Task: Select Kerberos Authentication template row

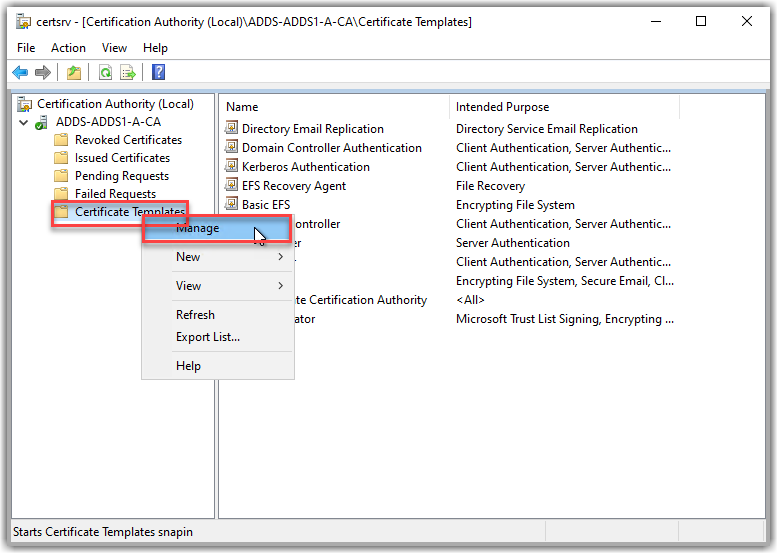Action: point(306,167)
